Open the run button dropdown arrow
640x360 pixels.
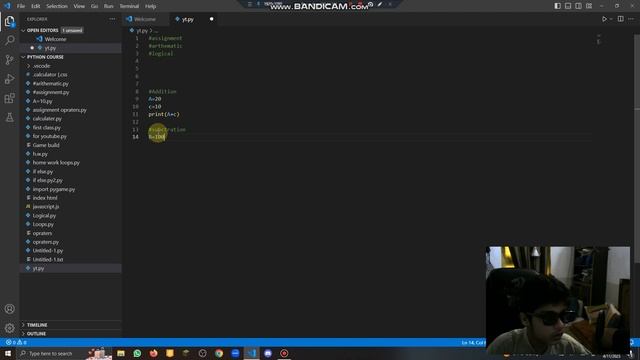point(611,19)
